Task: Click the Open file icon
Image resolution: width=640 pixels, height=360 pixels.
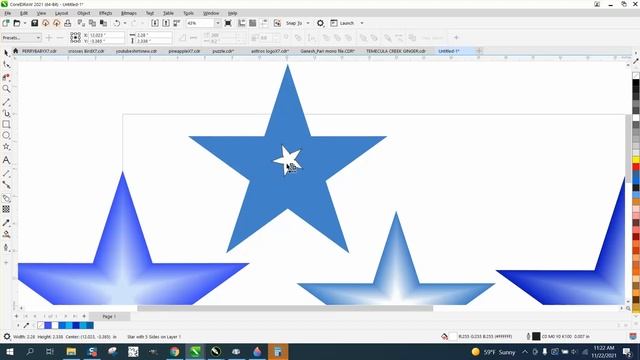Action: pos(17,23)
